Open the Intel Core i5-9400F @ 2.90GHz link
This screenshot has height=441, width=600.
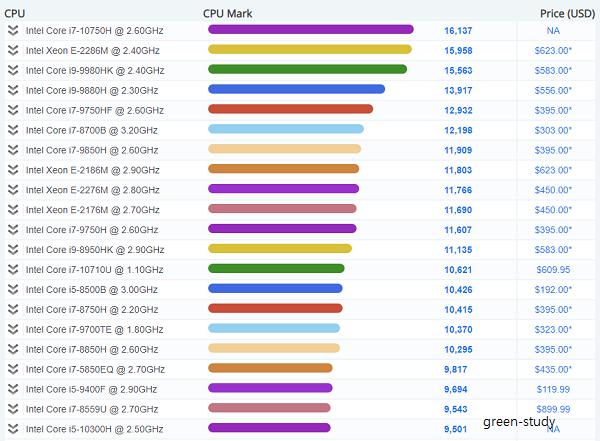click(x=91, y=389)
